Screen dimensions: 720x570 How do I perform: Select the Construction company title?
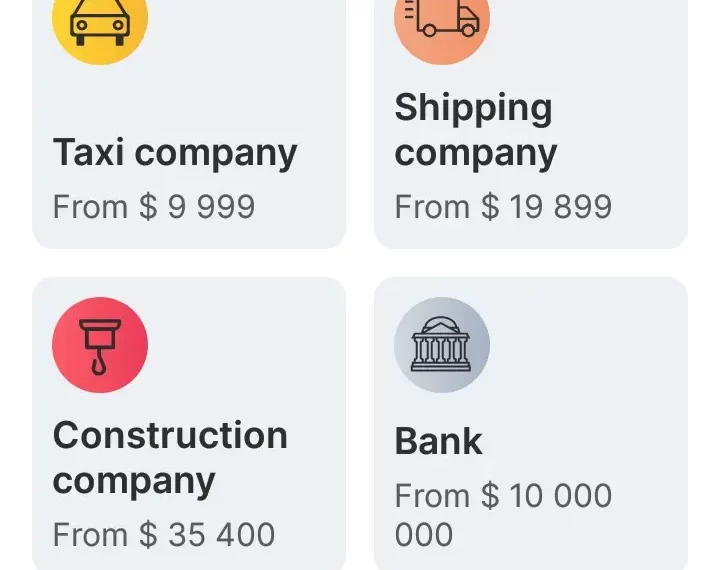tap(170, 457)
